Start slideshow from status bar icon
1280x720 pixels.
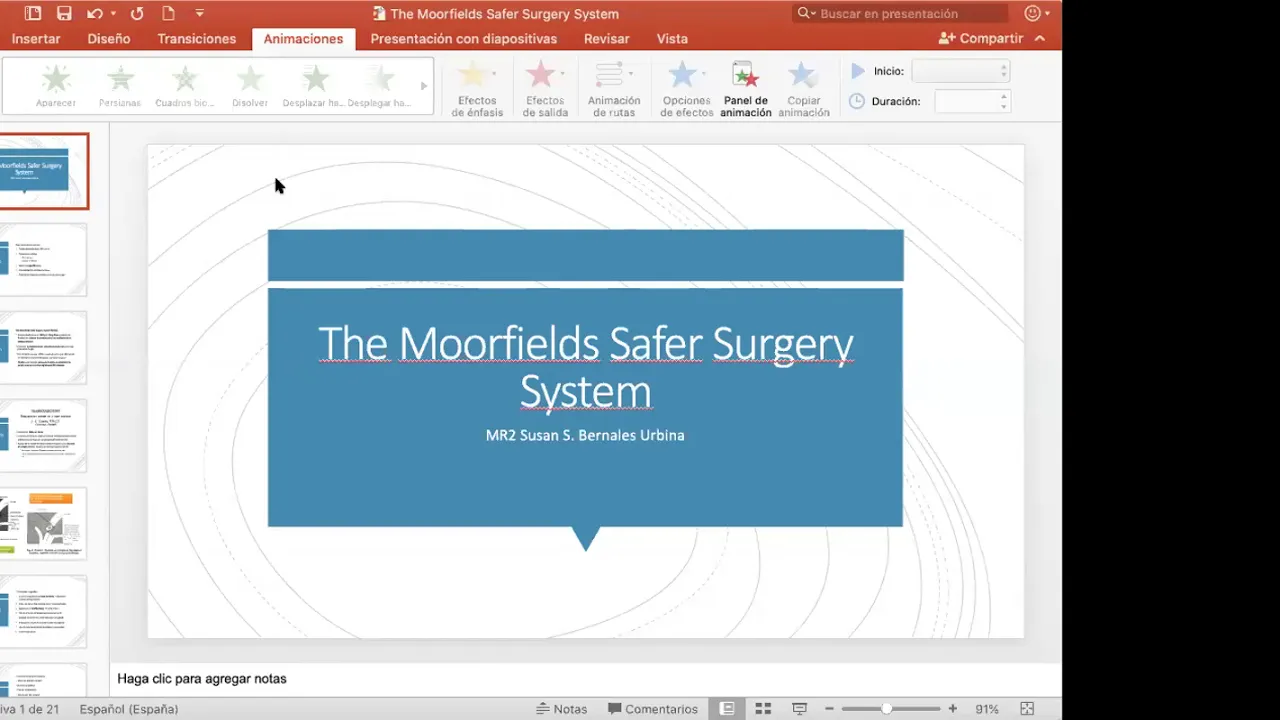(x=799, y=709)
